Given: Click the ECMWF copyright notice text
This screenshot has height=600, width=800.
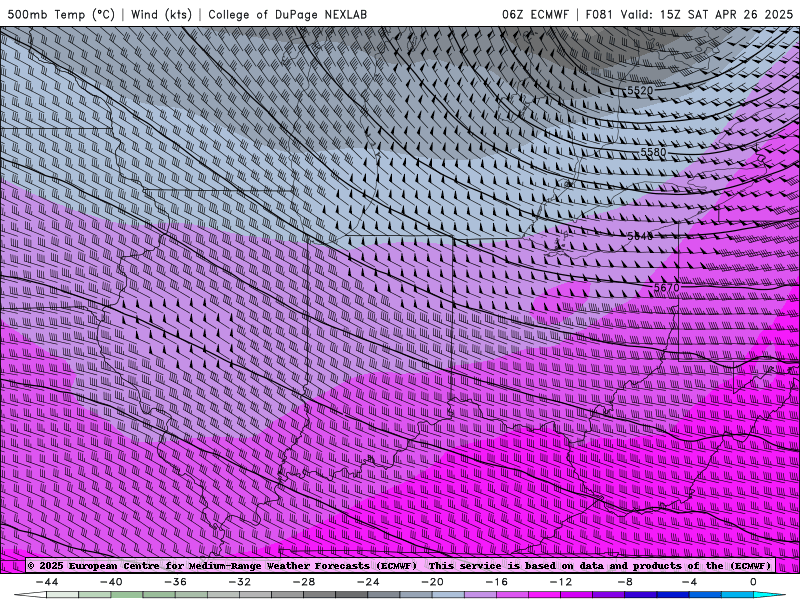Looking at the screenshot, I should [x=222, y=566].
